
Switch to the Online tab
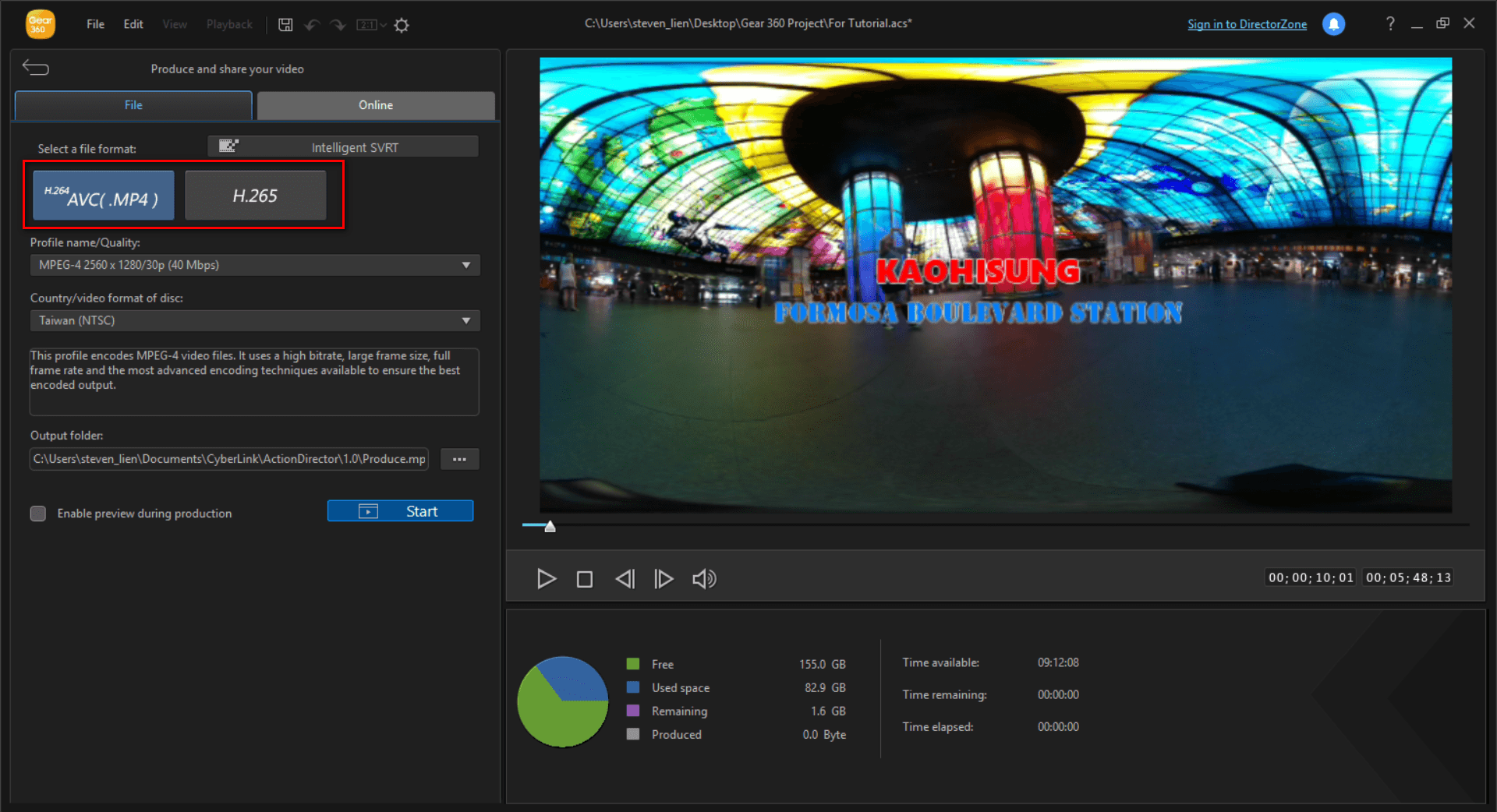[x=376, y=105]
